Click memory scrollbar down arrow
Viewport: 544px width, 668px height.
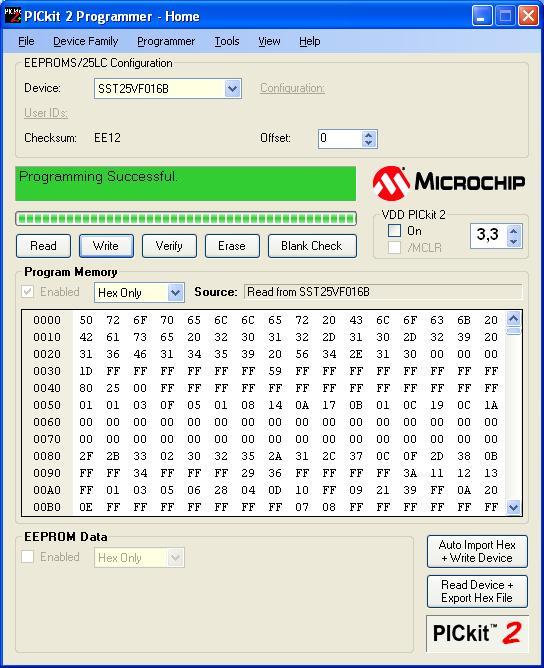513,507
